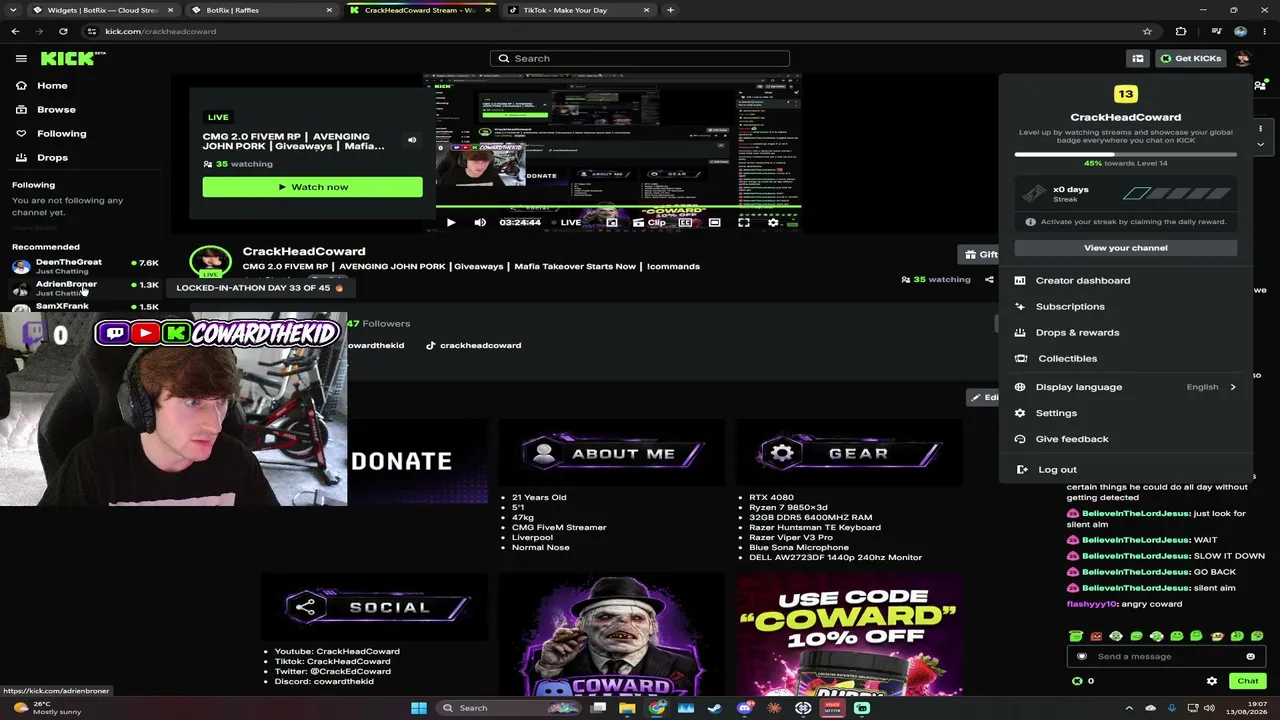The width and height of the screenshot is (1280, 720).
Task: Reload the page in browser
Action: coord(63,31)
